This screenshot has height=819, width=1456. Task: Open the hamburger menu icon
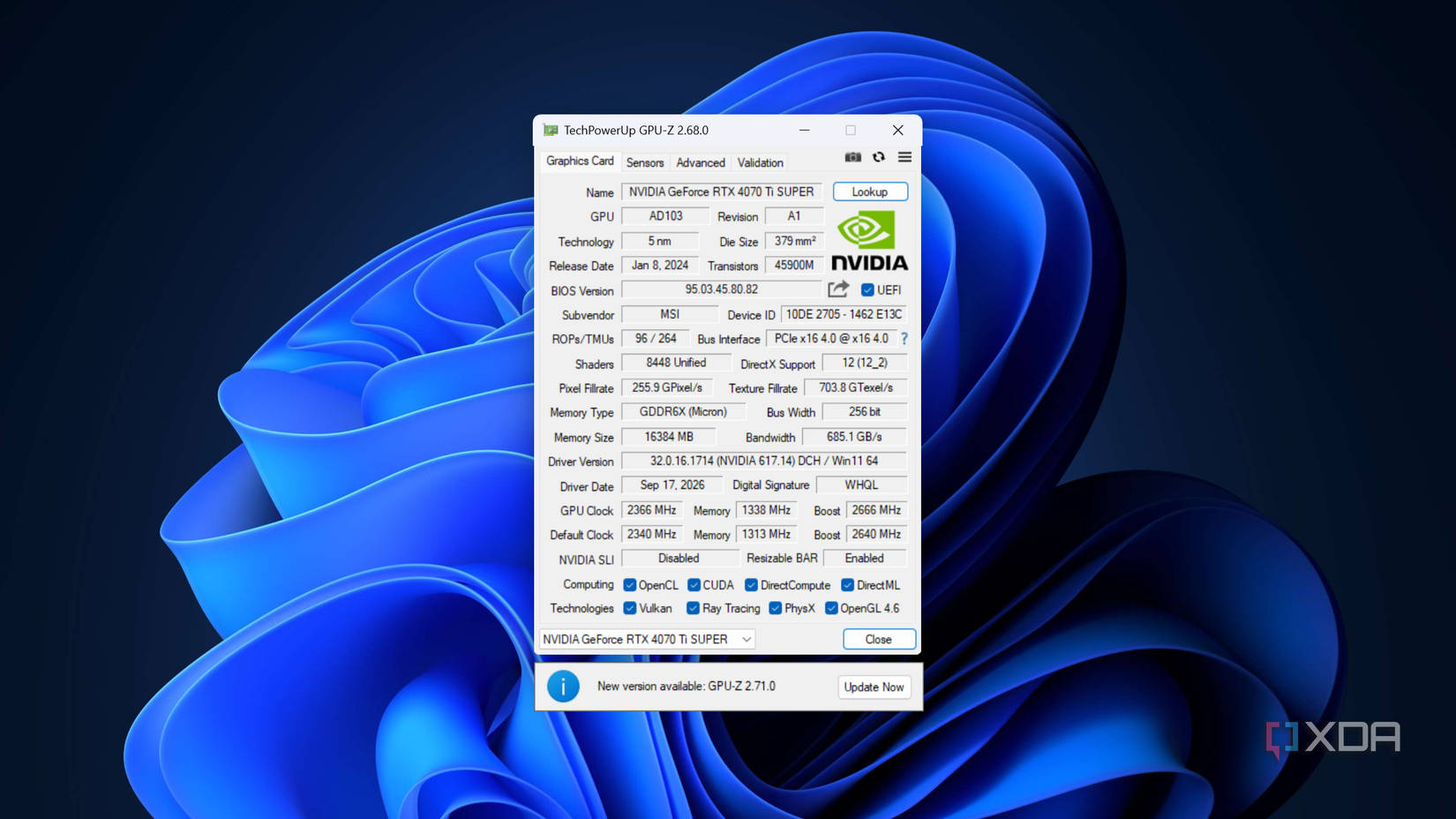[x=904, y=157]
